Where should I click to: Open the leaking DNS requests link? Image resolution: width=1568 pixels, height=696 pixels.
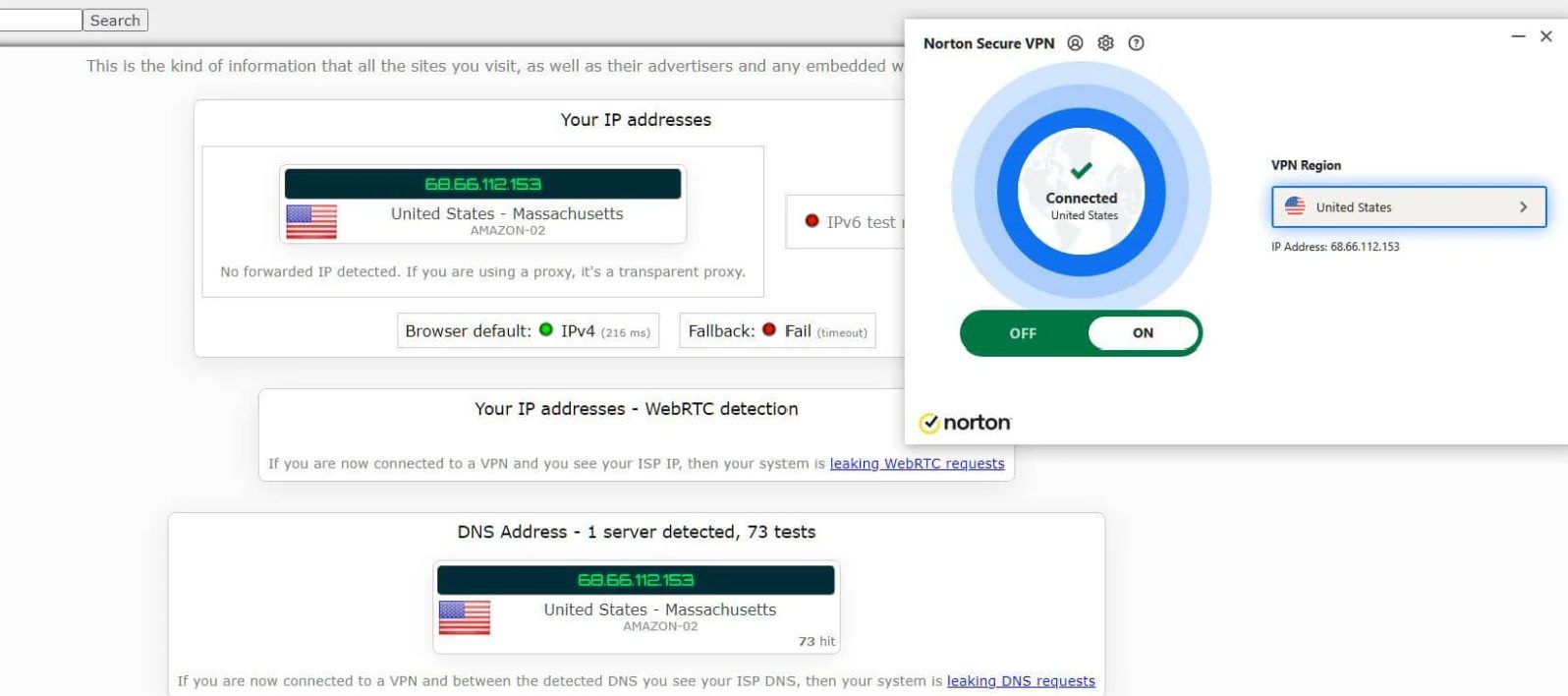tap(1021, 681)
